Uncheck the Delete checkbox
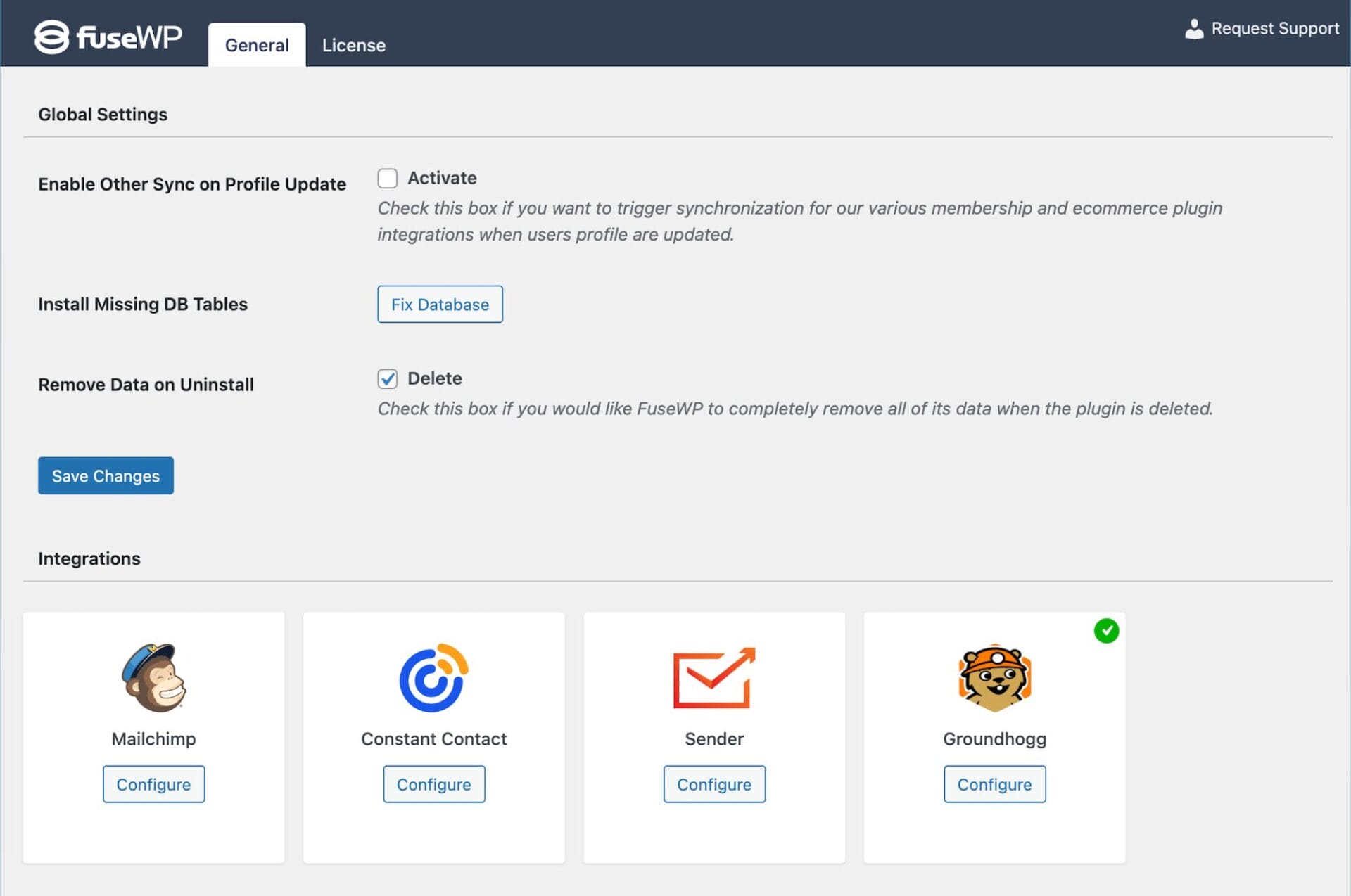The height and width of the screenshot is (896, 1351). click(x=388, y=378)
